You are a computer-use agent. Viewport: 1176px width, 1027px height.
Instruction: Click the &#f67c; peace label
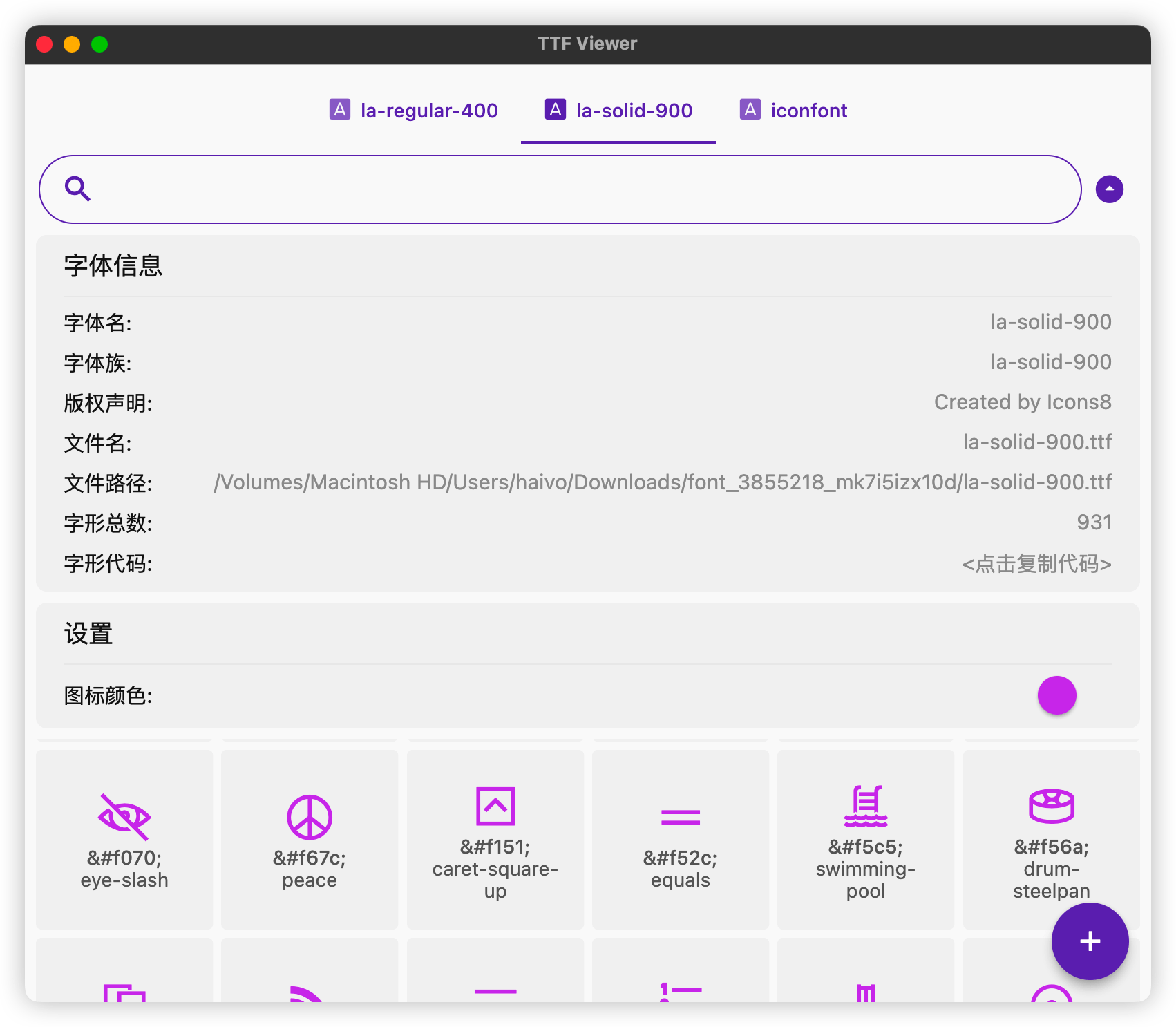[x=310, y=869]
